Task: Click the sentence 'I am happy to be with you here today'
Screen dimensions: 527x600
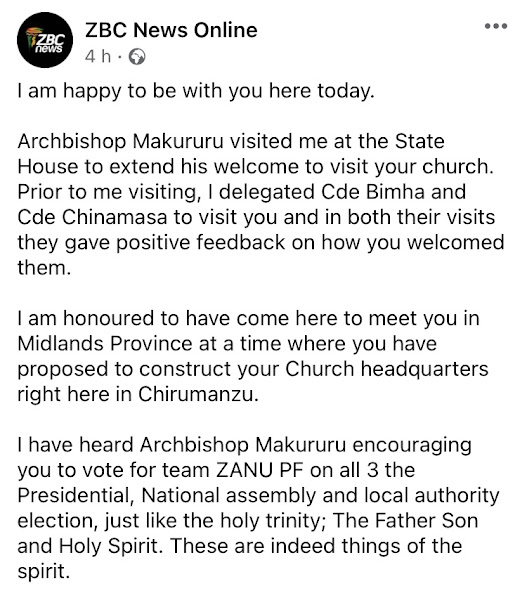Action: (196, 91)
